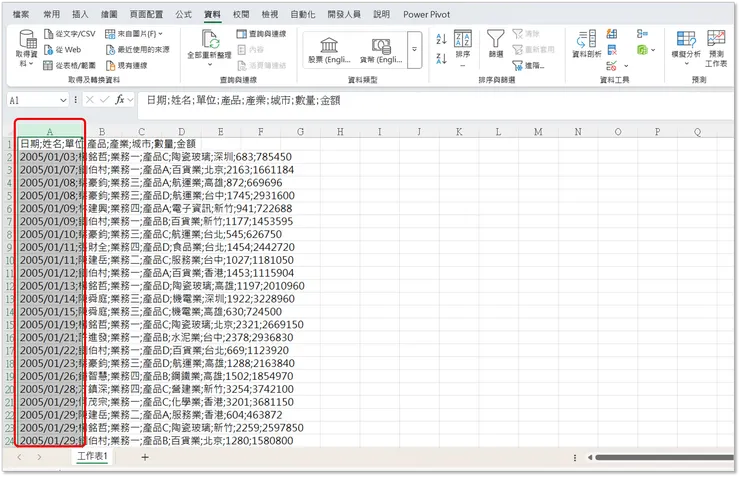
Task: Sort ascending A to Z
Action: coord(441,39)
